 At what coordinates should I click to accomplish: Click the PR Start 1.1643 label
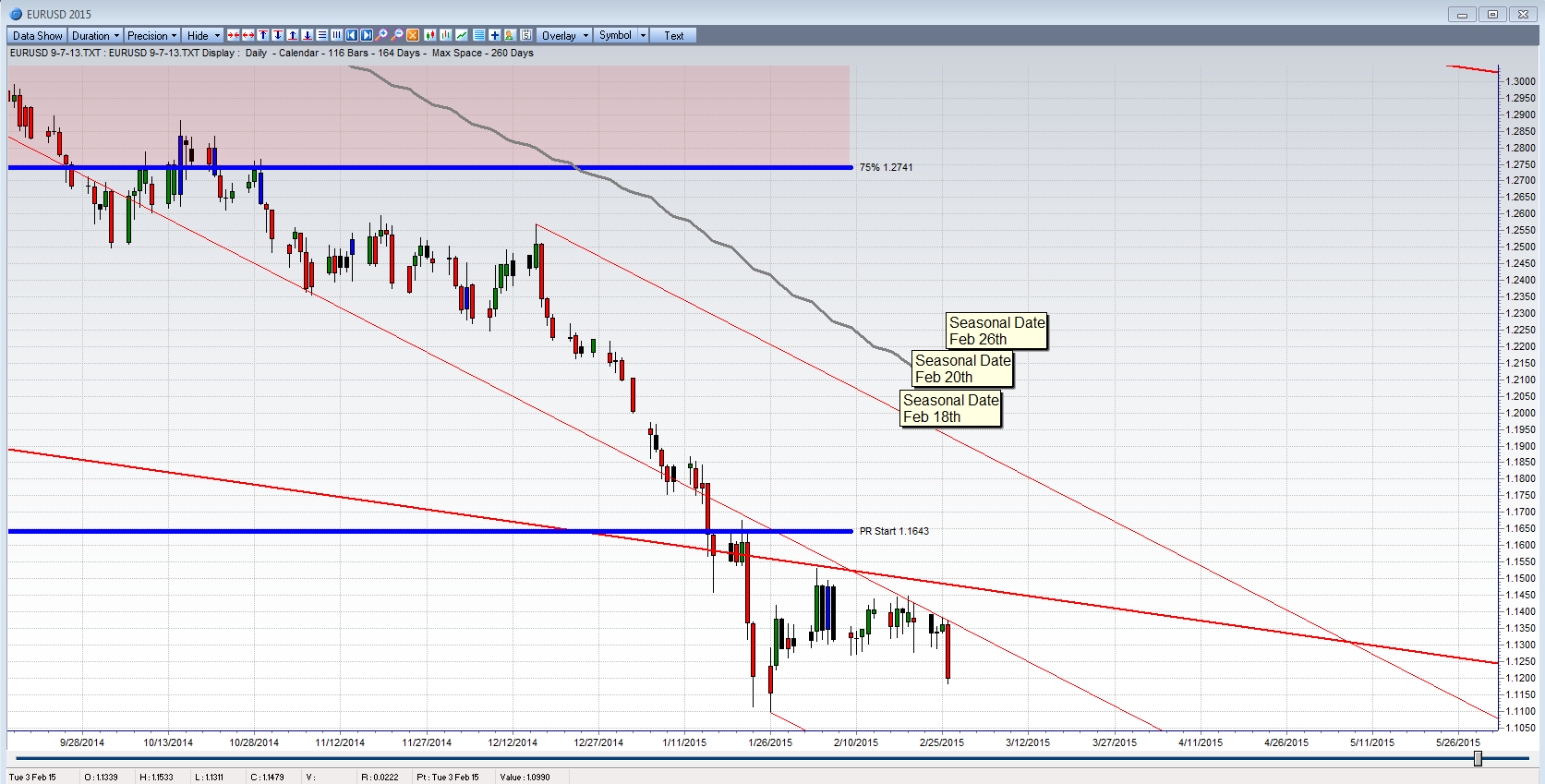[894, 531]
